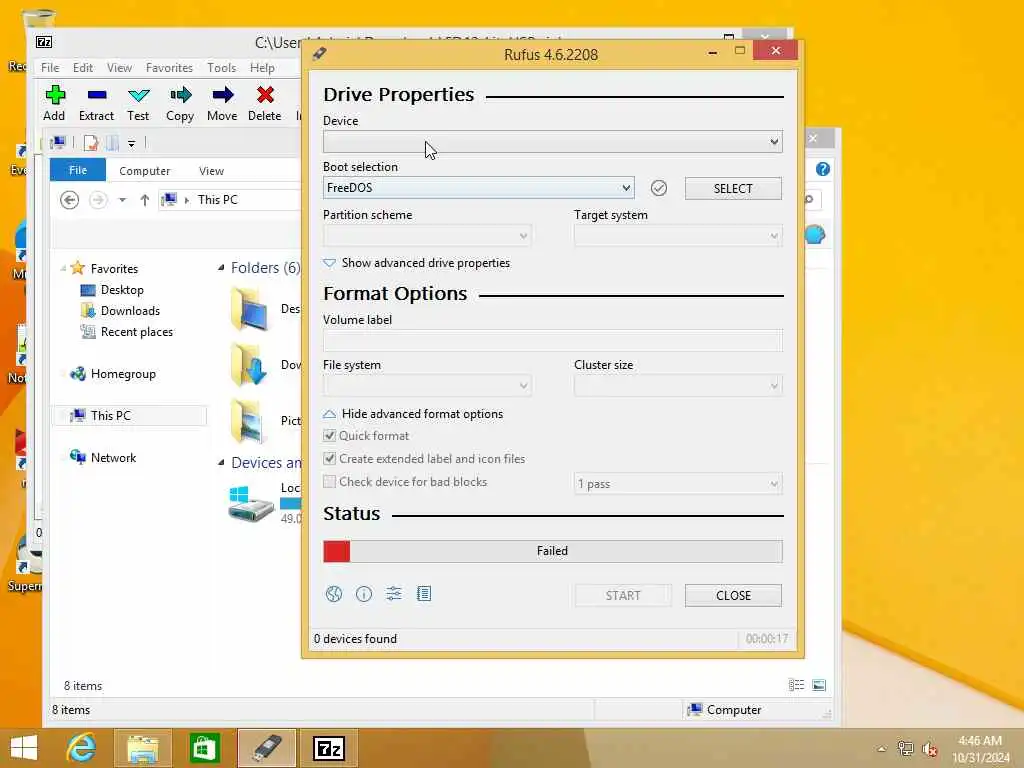The height and width of the screenshot is (768, 1024).
Task: Open the File system dropdown
Action: [427, 386]
